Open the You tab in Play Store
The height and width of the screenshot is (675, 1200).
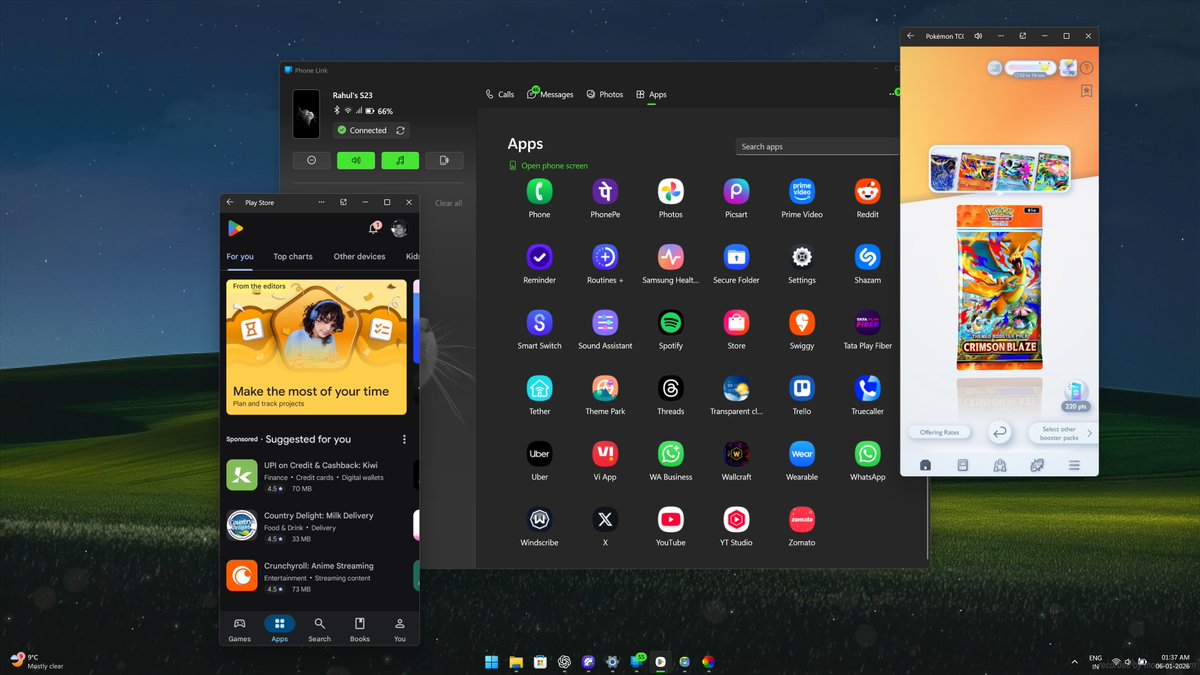(x=400, y=629)
